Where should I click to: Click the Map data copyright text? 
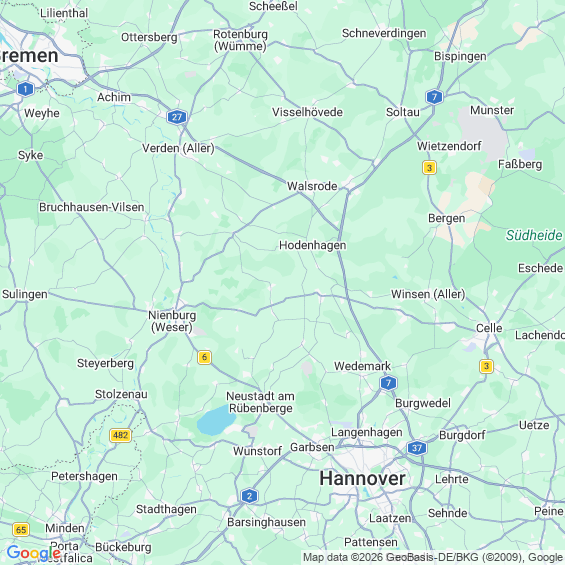[433, 557]
